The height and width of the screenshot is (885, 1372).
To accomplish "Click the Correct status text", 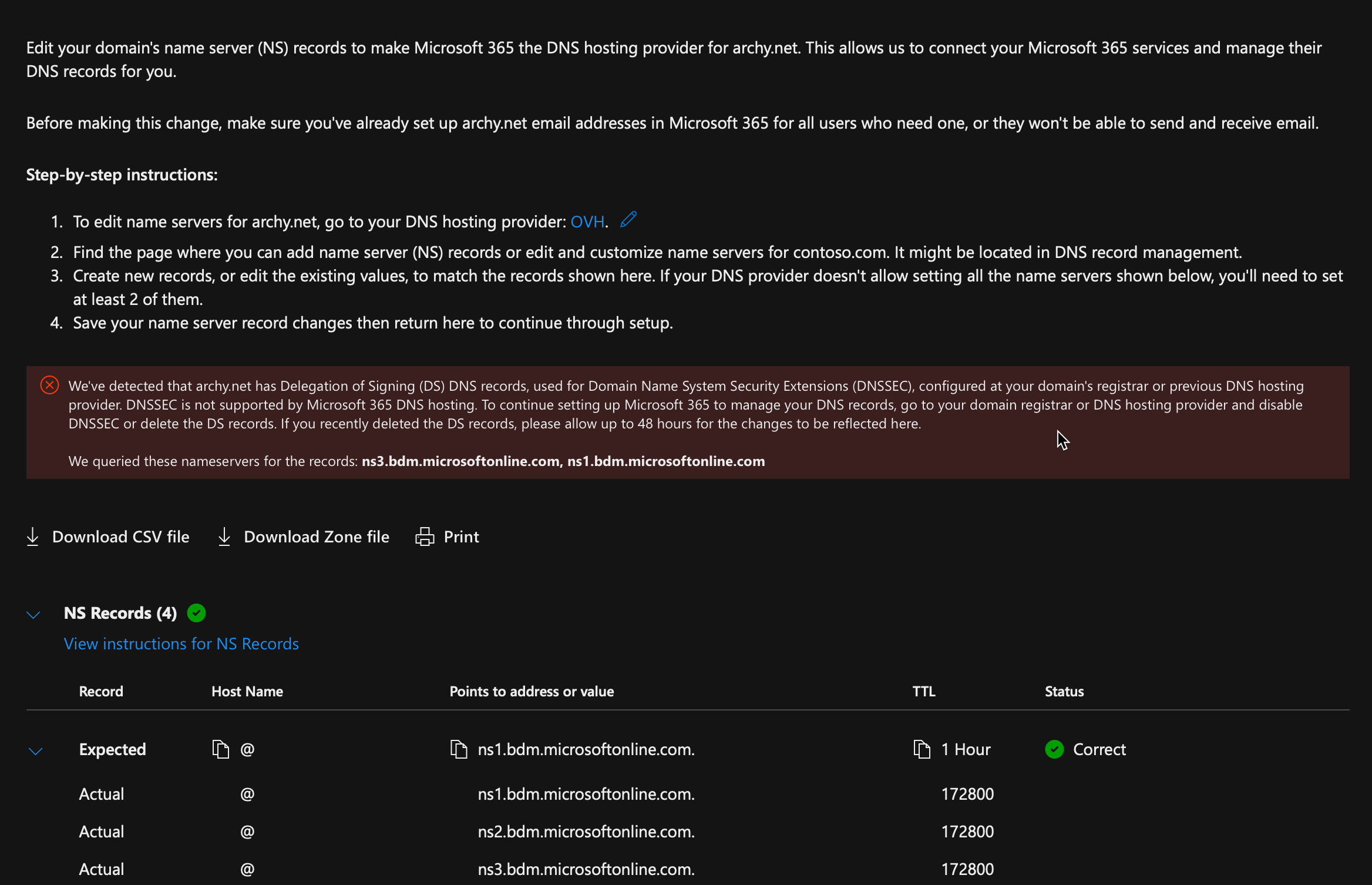I will 1099,749.
